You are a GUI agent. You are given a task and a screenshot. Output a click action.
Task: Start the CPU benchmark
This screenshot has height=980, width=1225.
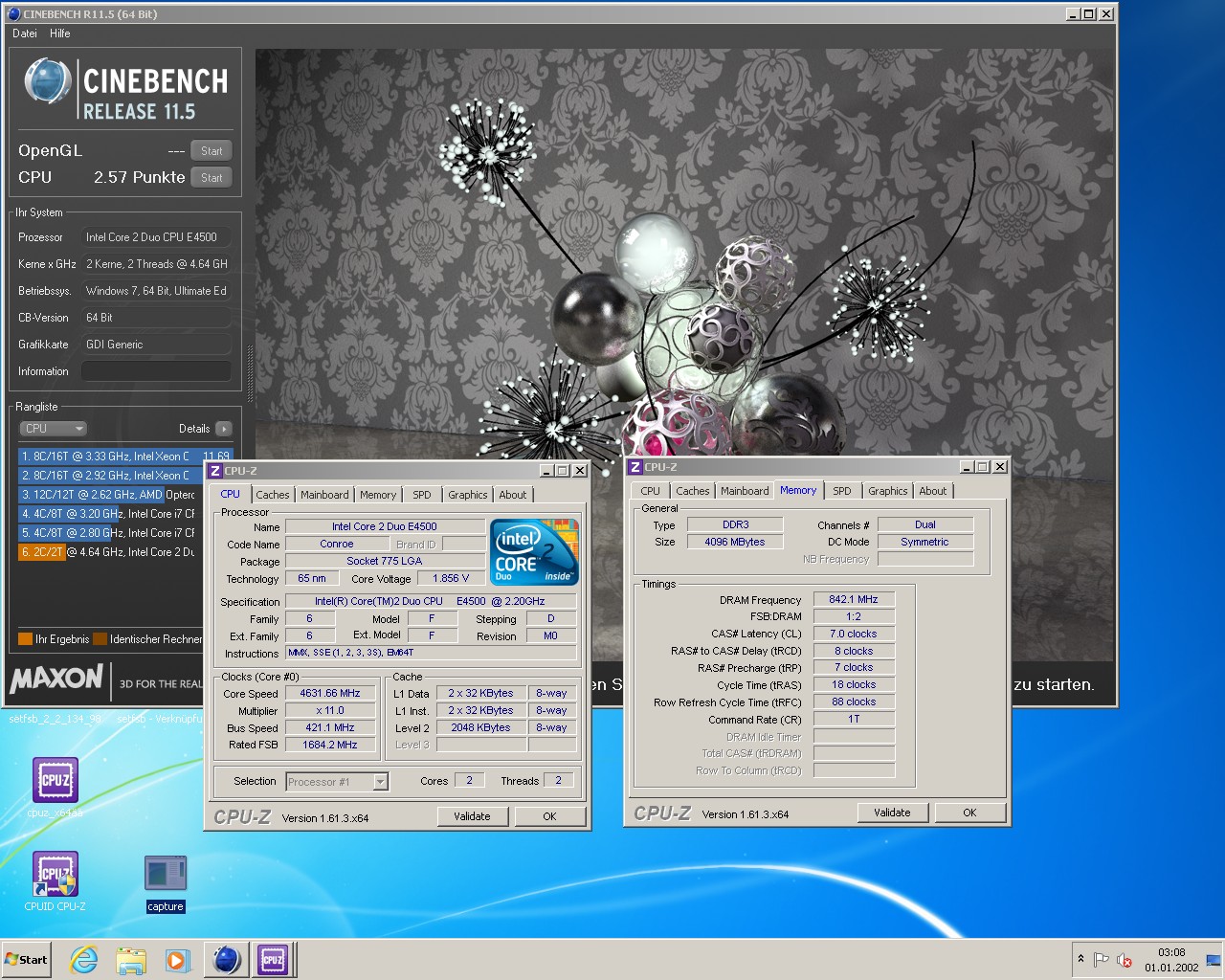click(x=212, y=178)
